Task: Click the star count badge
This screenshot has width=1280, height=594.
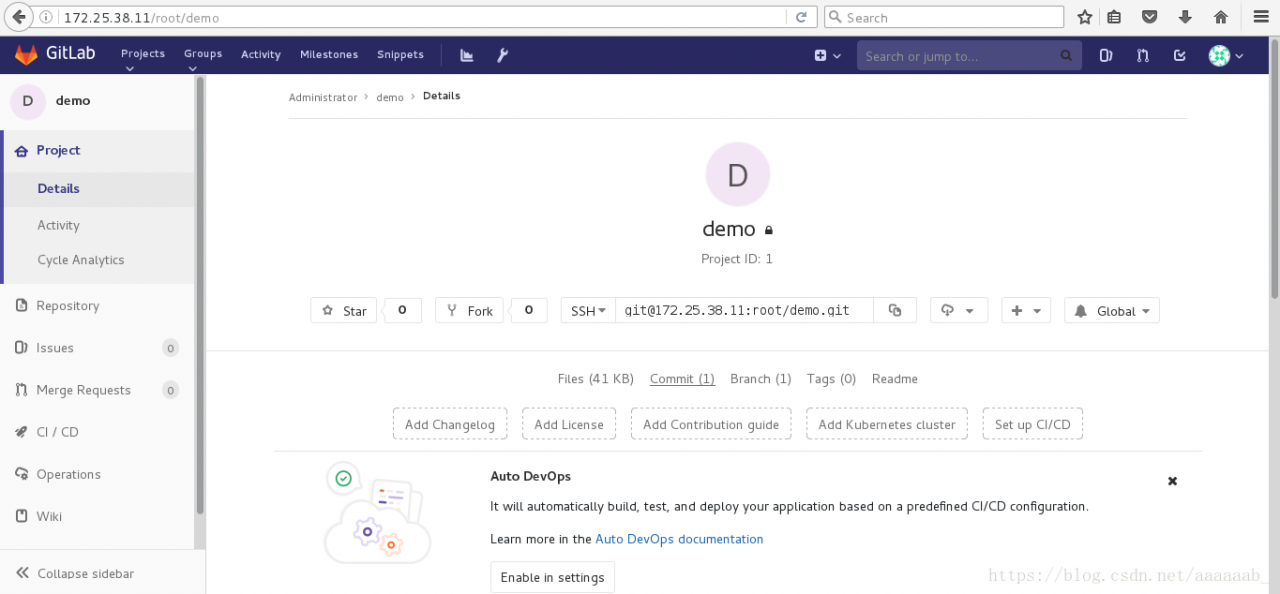Action: (403, 310)
